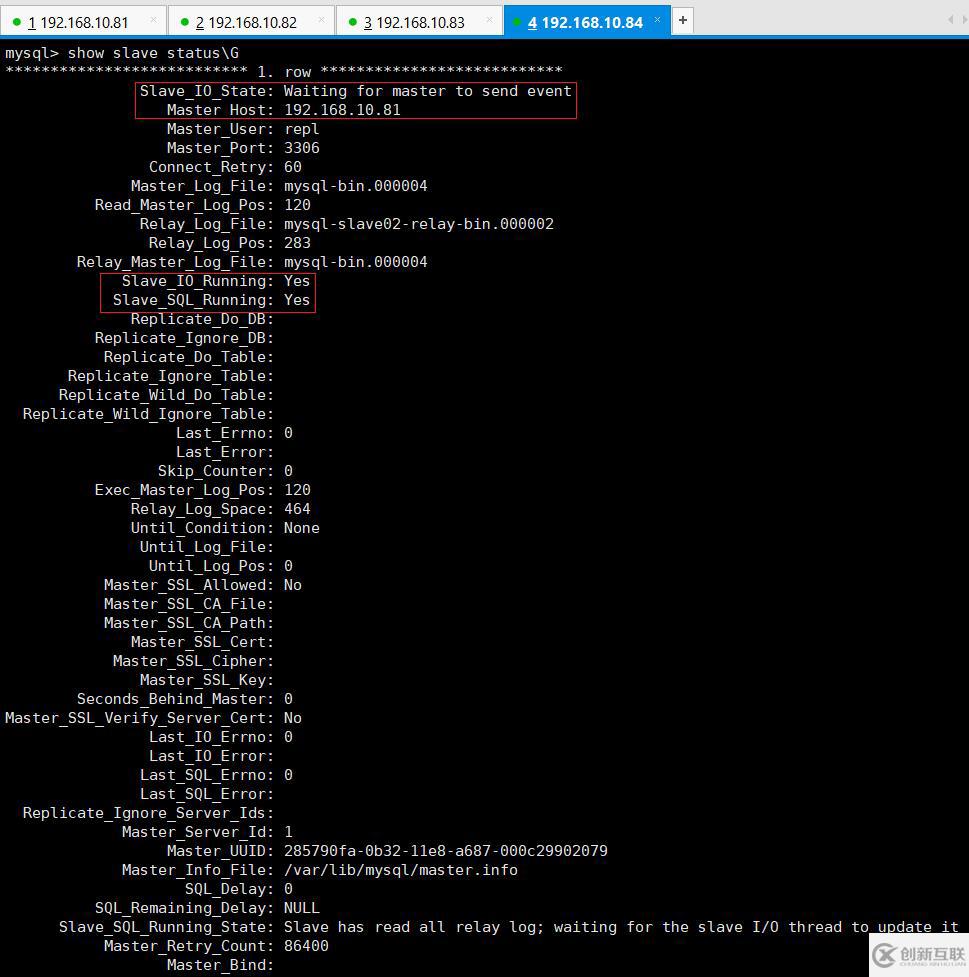Screen dimensions: 969x977
Task: Select active tab 4 192.168.10.84
Action: (585, 22)
